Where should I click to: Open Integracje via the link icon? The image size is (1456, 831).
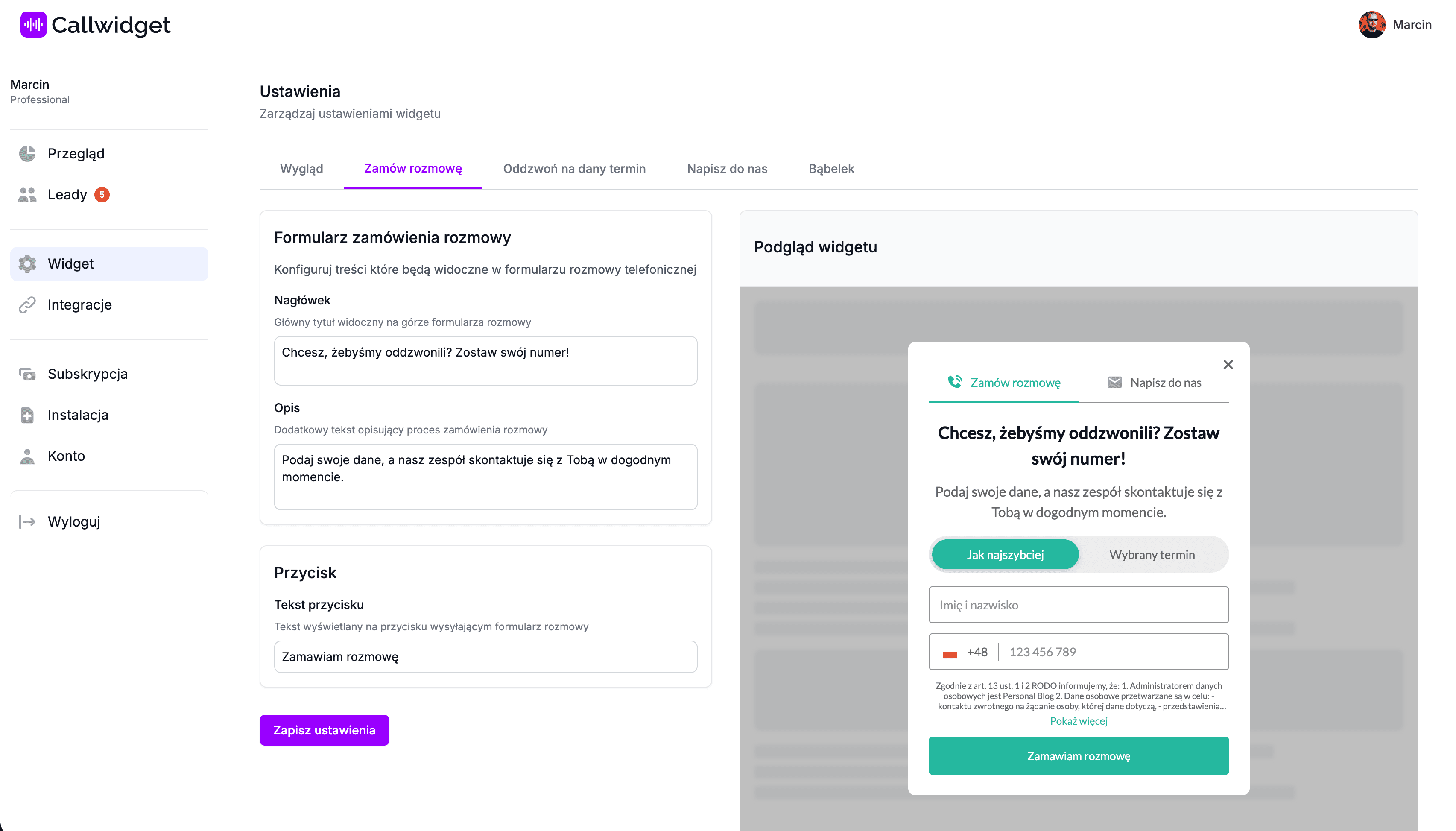(x=27, y=305)
